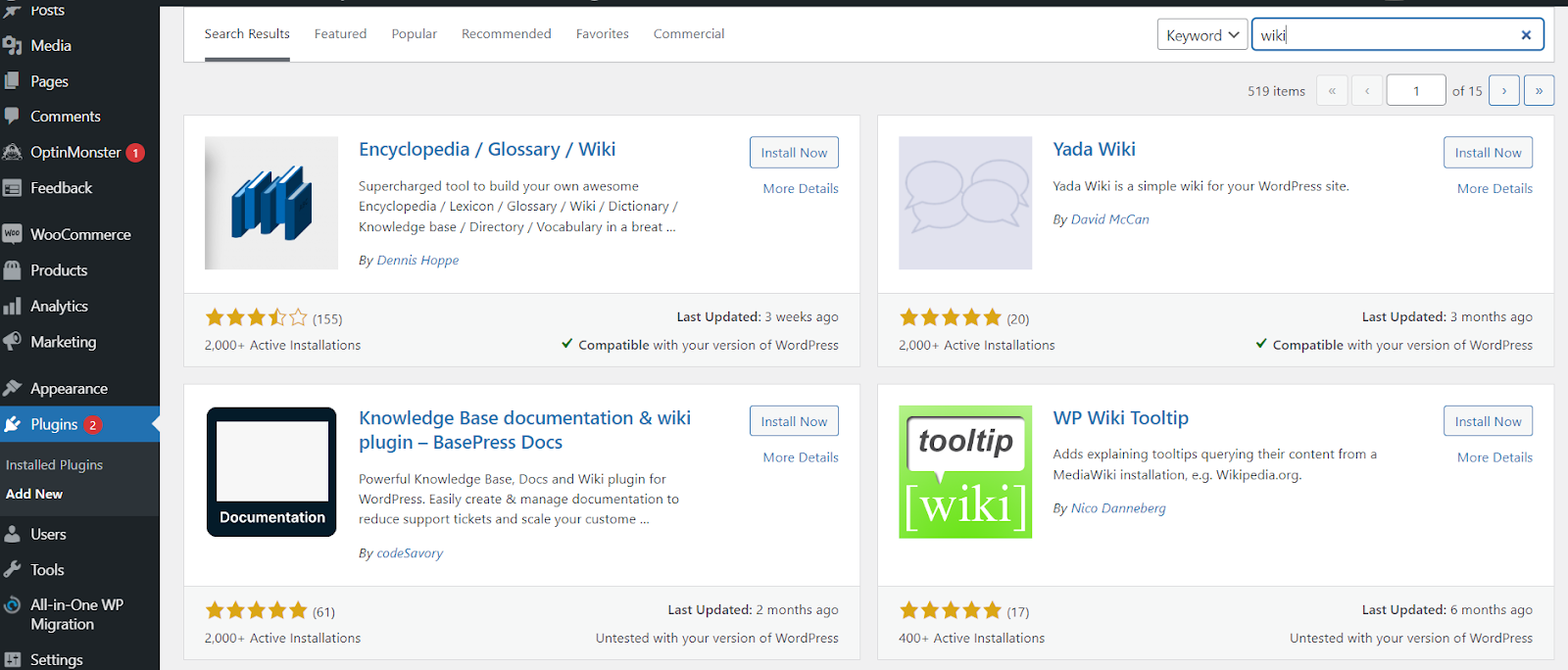Click the Plugins plug icon
1568x670 pixels.
[12, 424]
